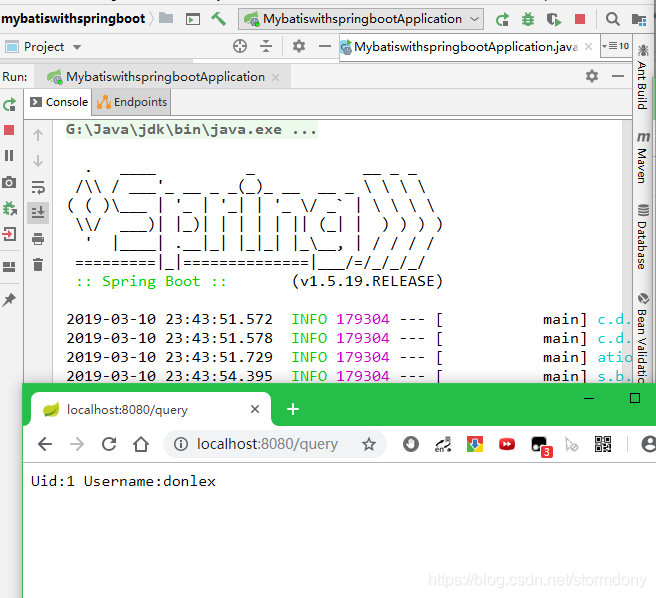
Task: Click the browser Forward arrow
Action: [x=77, y=444]
